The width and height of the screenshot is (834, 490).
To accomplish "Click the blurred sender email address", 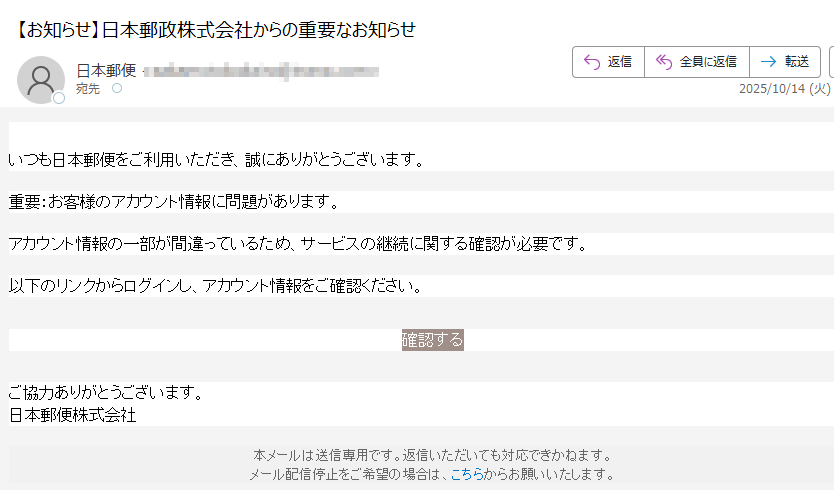I will [x=261, y=71].
